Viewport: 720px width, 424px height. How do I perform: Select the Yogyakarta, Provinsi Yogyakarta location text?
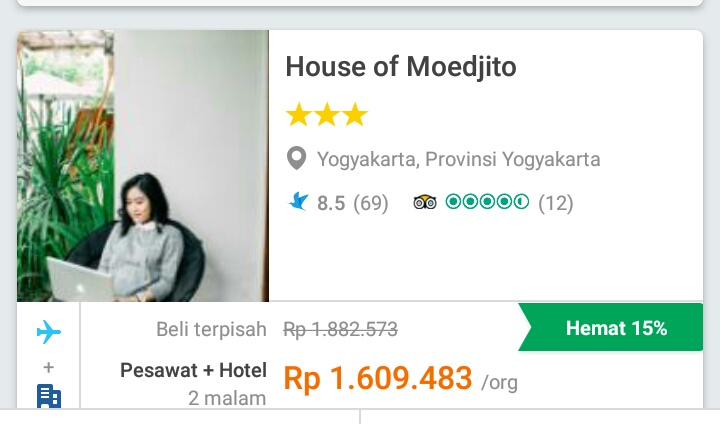click(459, 159)
